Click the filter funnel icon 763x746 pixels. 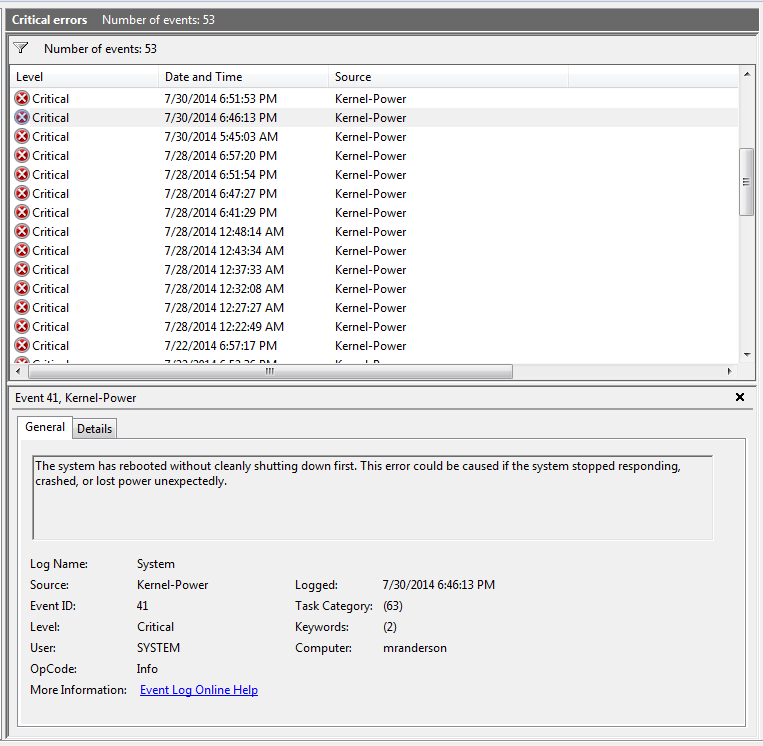click(x=20, y=48)
